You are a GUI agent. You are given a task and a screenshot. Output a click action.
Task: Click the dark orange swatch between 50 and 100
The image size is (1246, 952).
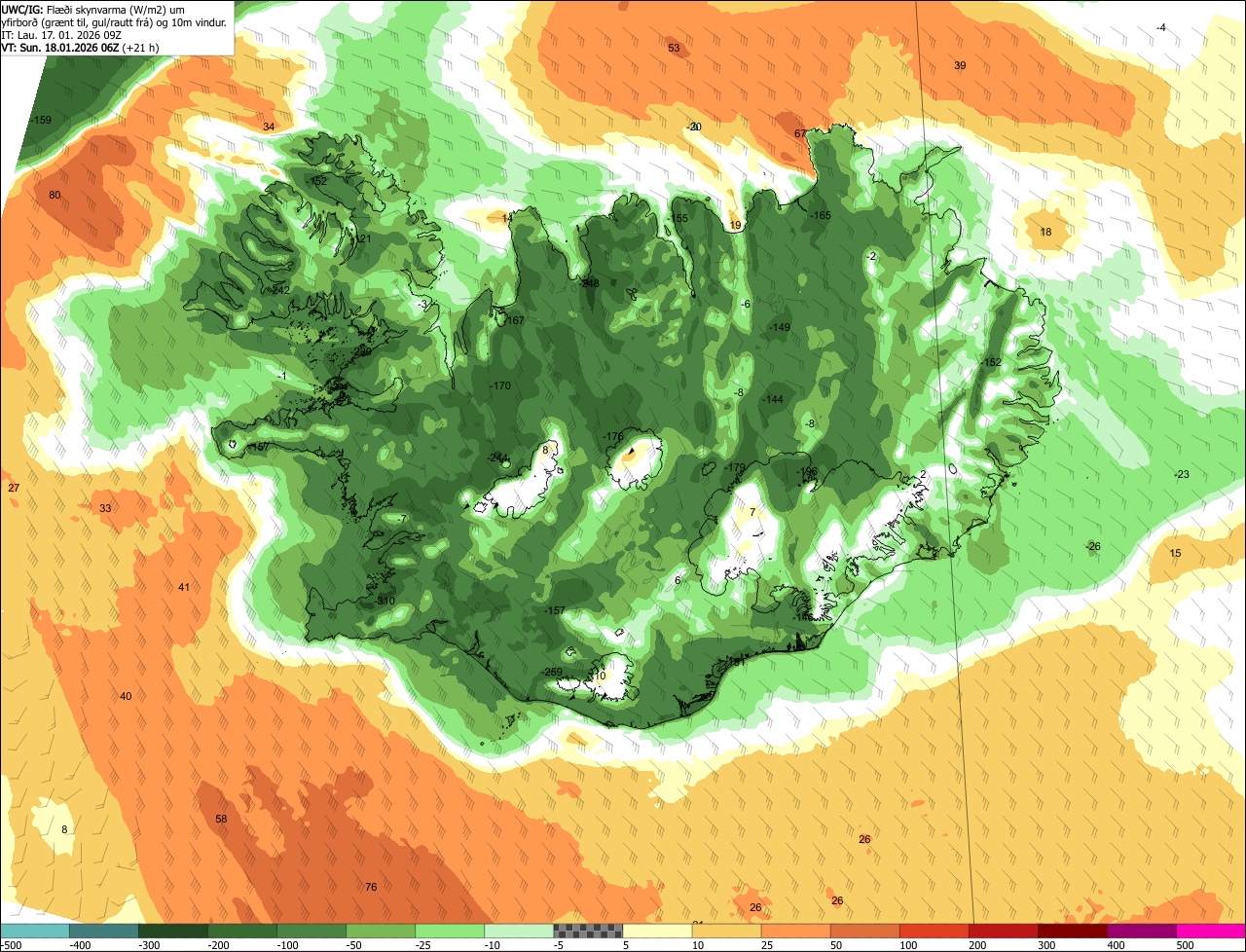tap(864, 931)
